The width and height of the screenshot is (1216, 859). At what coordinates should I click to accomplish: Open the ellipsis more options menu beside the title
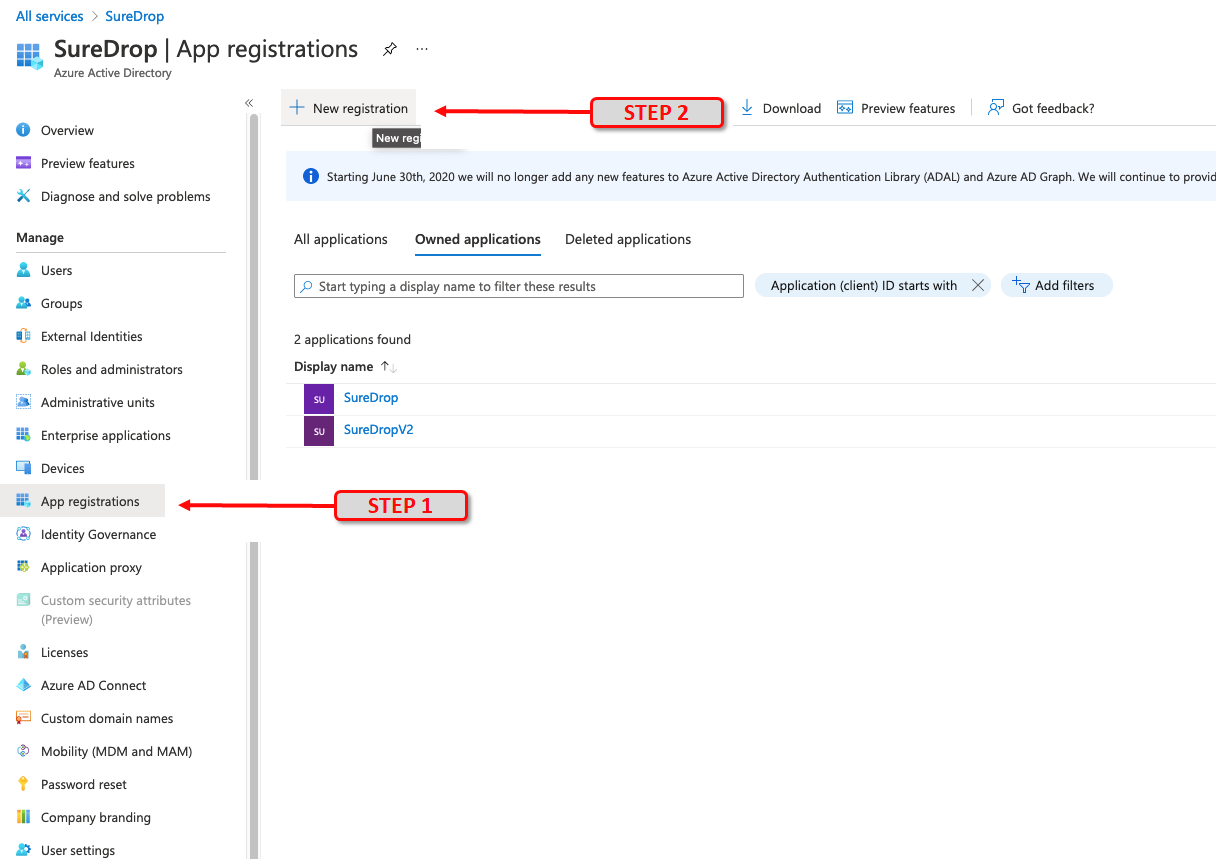click(422, 49)
